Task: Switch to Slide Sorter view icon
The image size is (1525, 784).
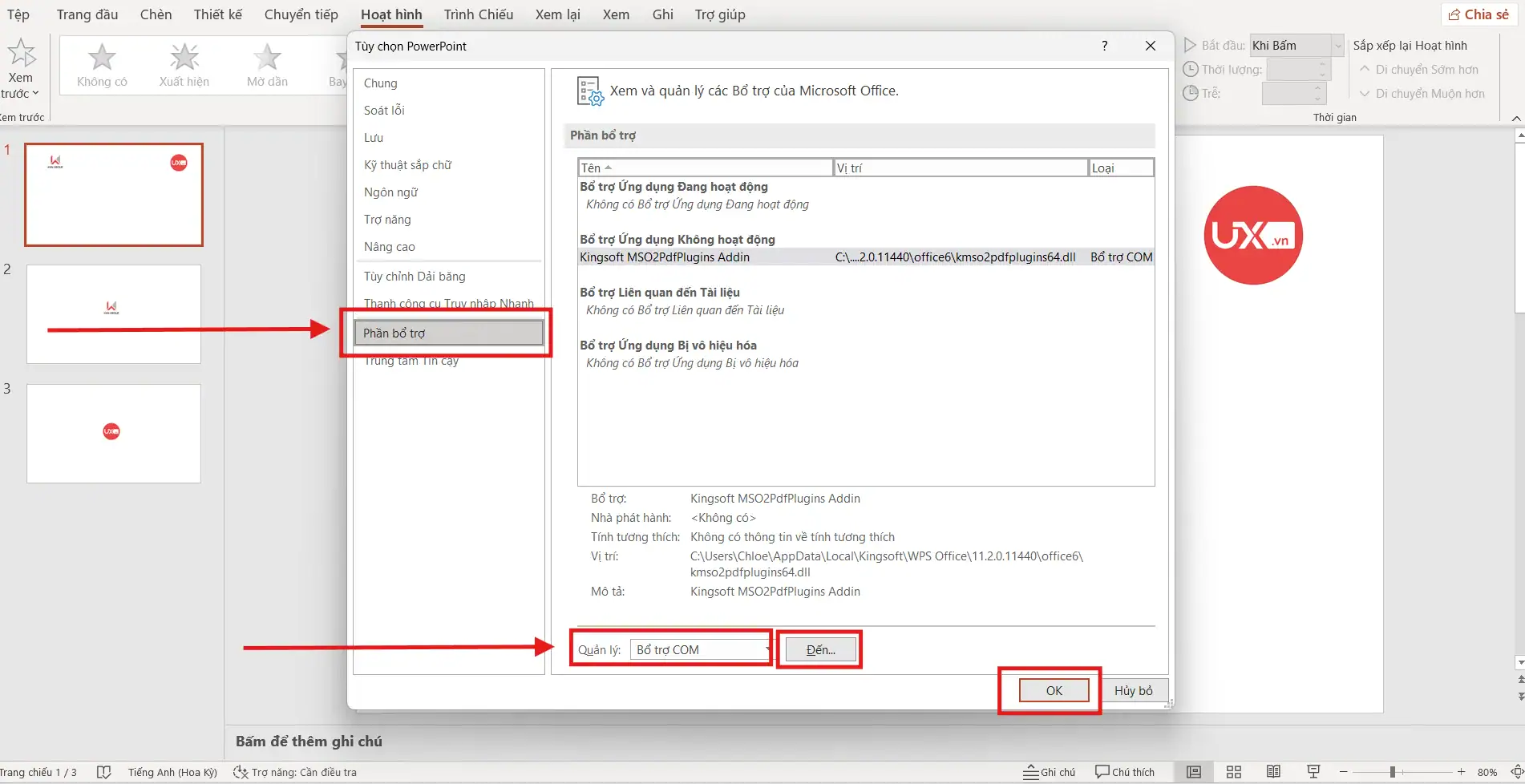Action: coord(1233,771)
